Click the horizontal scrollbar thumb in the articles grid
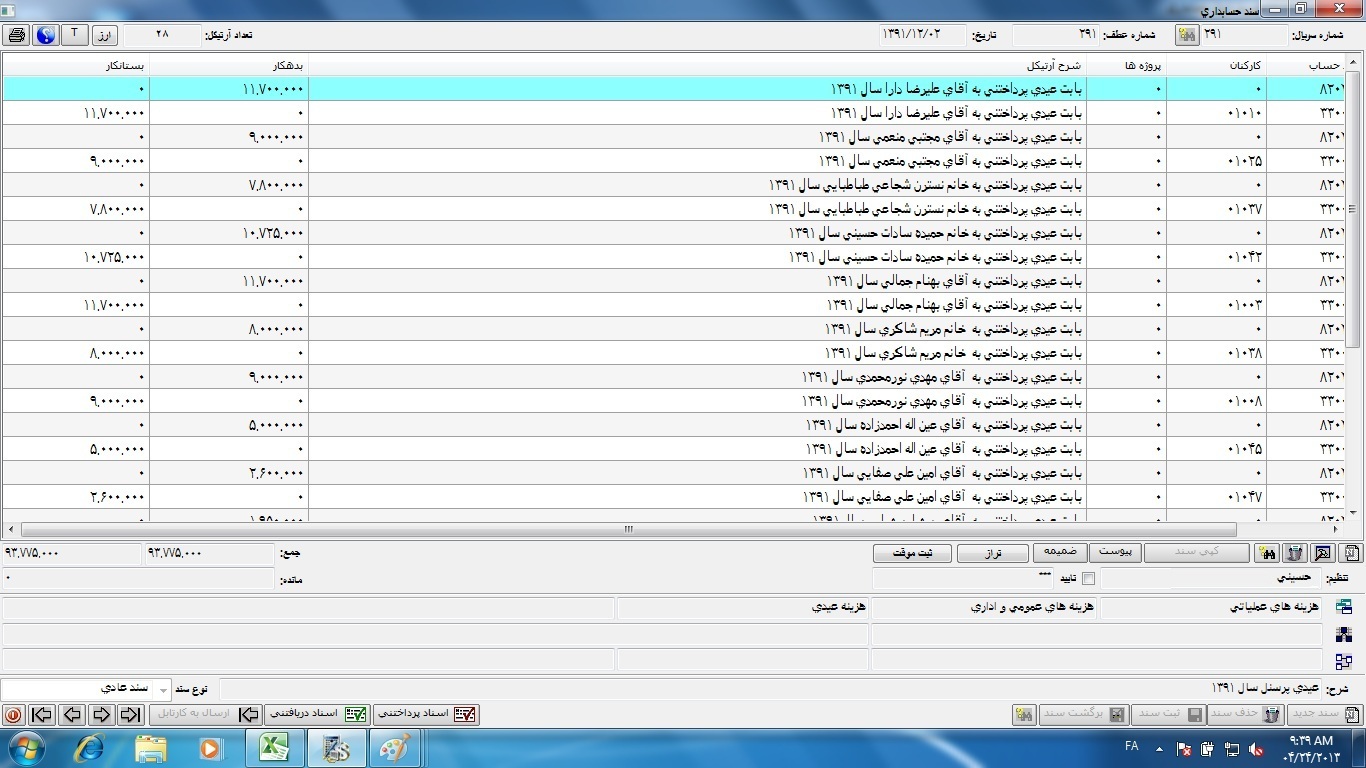The image size is (1366, 768). (629, 530)
